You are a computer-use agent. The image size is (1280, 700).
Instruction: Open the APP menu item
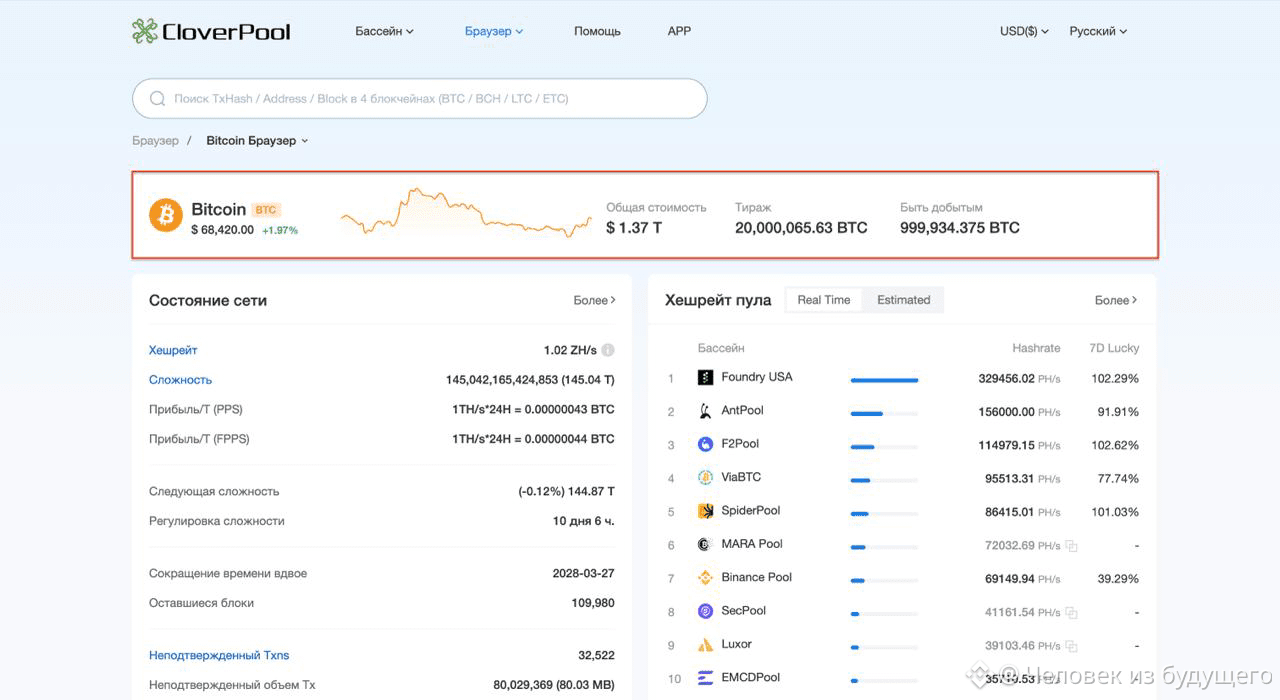coord(679,31)
